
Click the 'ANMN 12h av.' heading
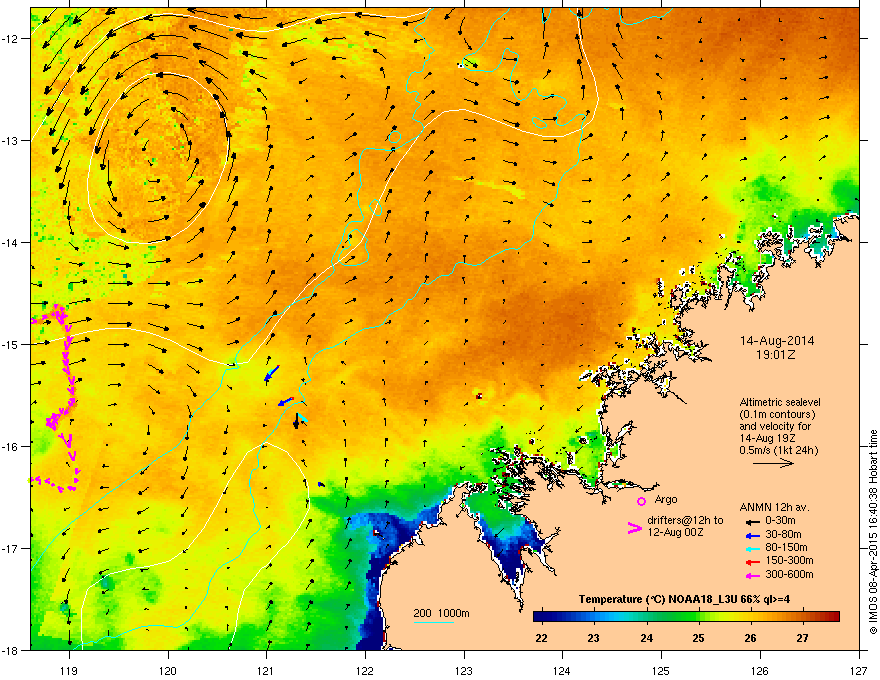click(774, 508)
